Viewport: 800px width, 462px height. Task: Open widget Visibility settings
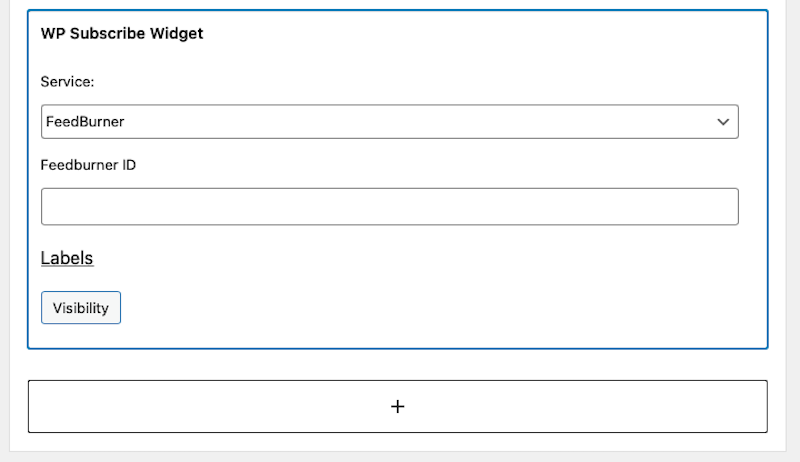click(x=81, y=308)
